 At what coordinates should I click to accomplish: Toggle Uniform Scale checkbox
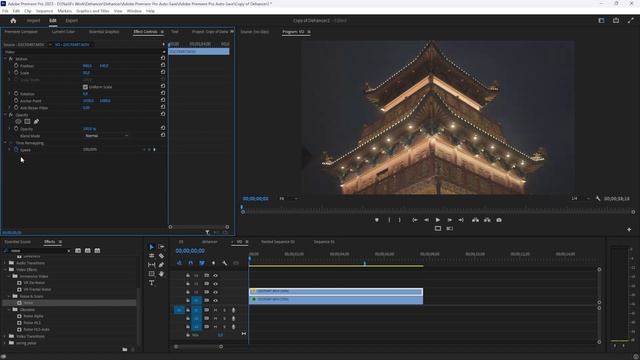point(85,87)
